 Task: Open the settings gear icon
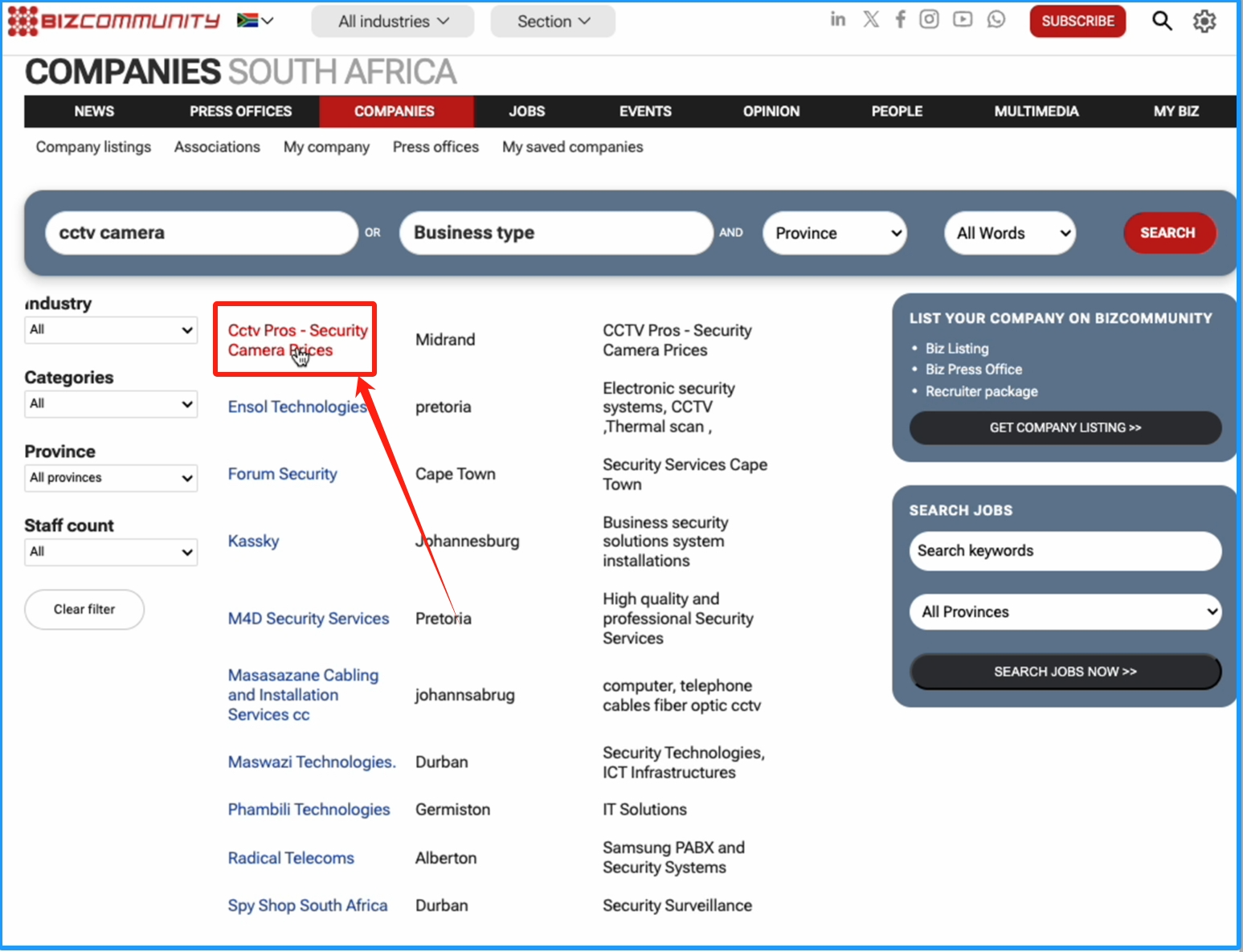click(x=1204, y=21)
